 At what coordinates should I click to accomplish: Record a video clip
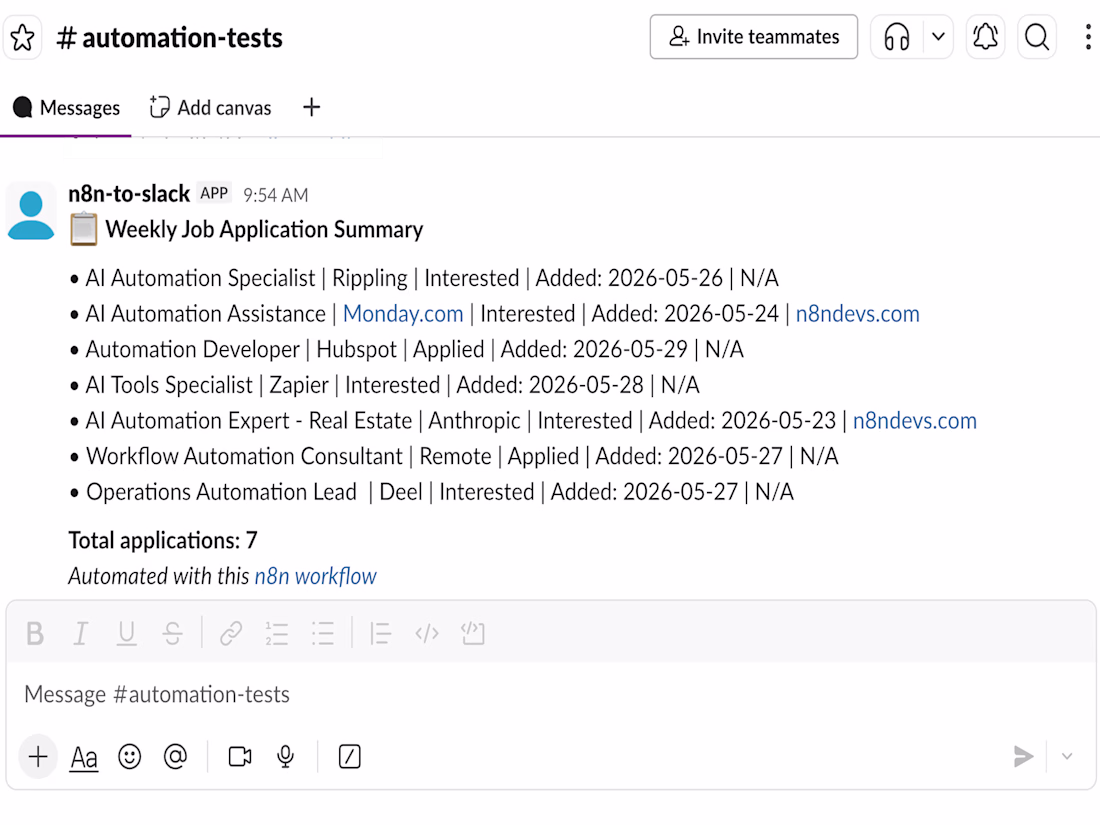[x=240, y=756]
